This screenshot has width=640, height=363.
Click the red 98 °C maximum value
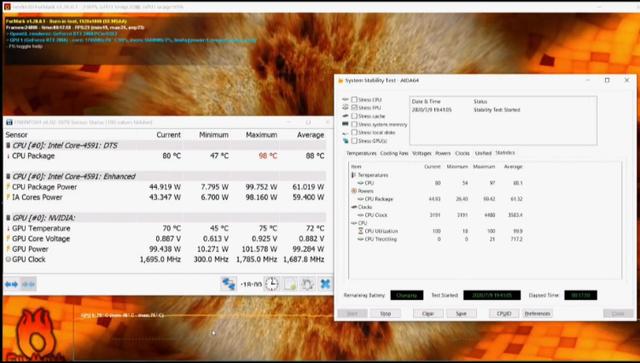tap(268, 156)
